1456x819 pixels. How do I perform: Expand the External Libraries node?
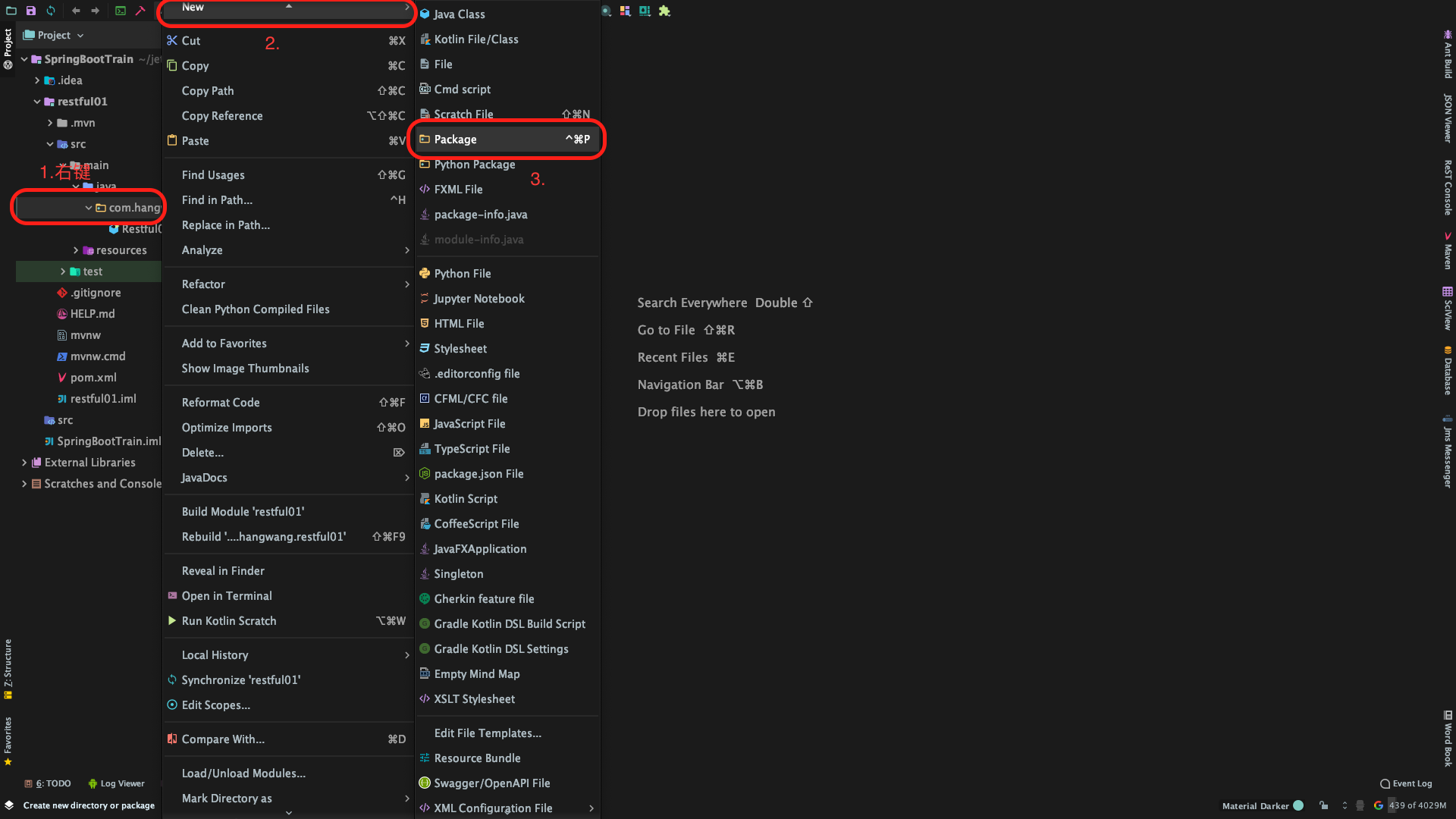(24, 463)
